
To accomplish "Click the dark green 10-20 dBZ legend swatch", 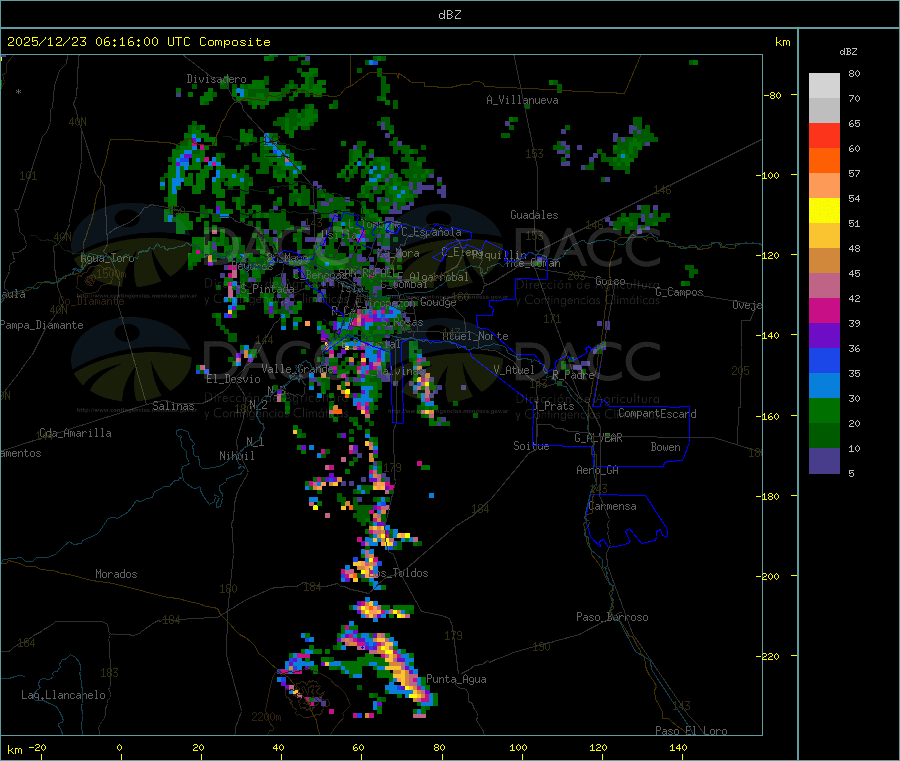I will tap(824, 436).
